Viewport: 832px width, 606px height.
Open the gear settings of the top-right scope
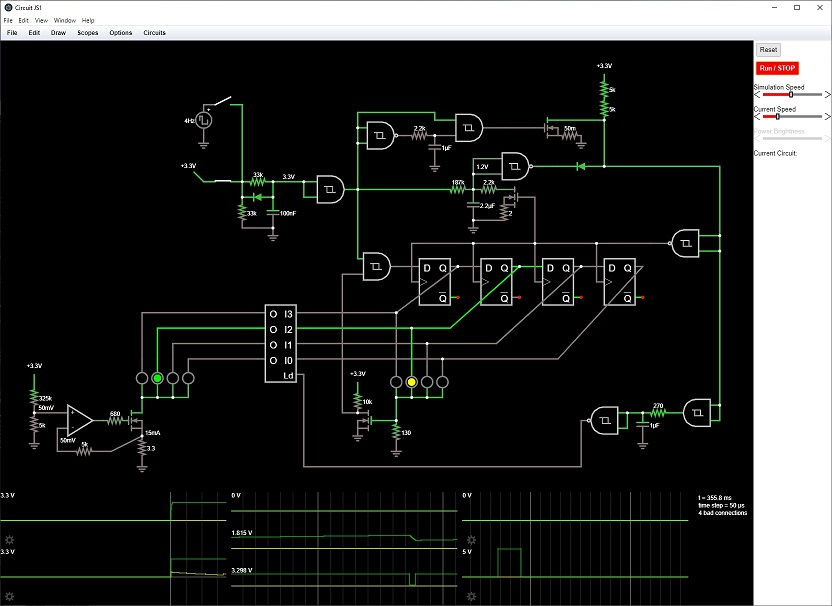tap(471, 540)
